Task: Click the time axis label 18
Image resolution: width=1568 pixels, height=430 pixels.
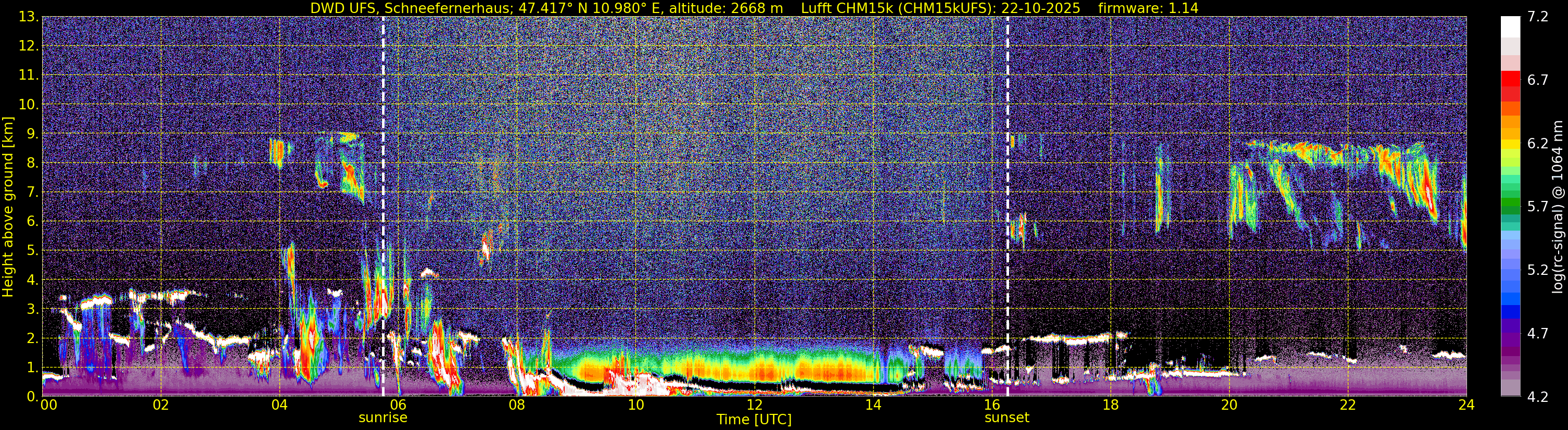Action: (x=1110, y=405)
